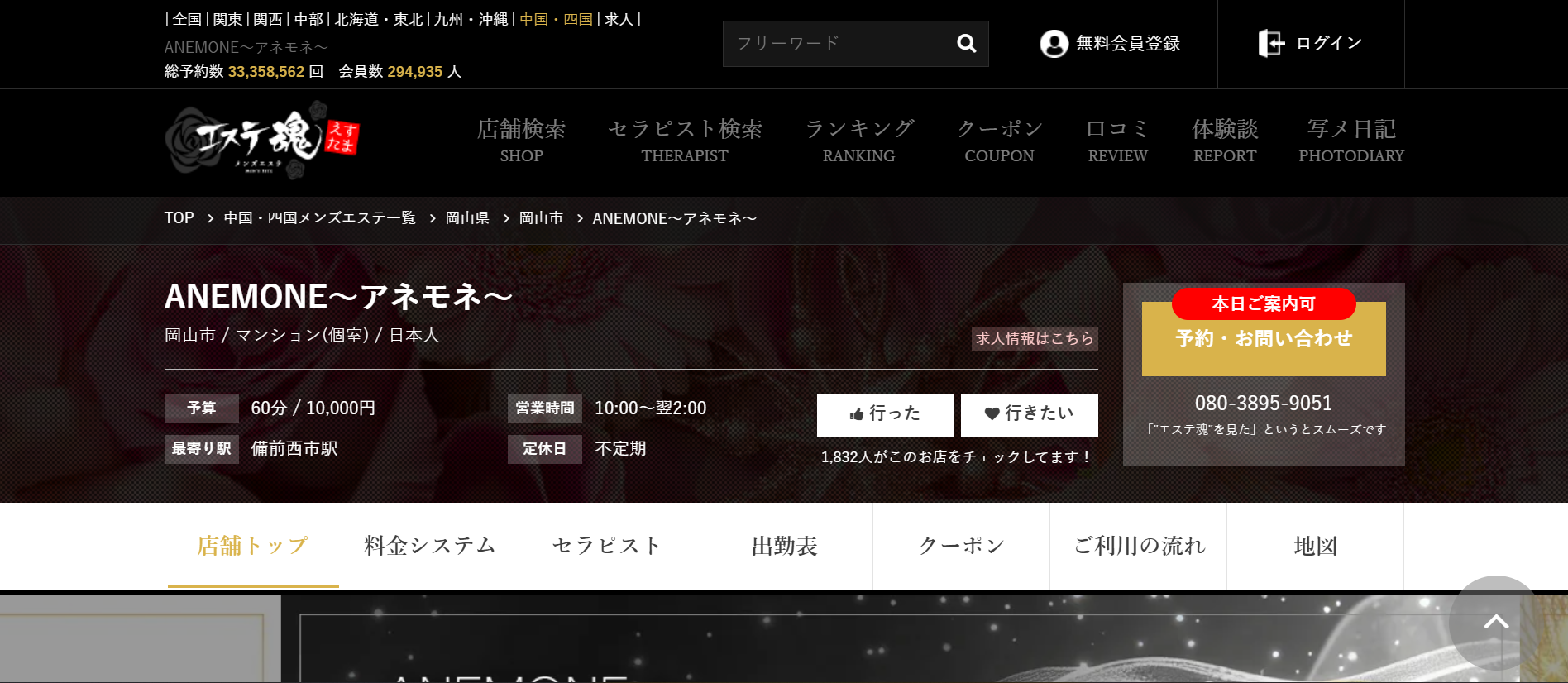1568x683 pixels.
Task: Select クーポン tab in shop navigation
Action: click(961, 546)
